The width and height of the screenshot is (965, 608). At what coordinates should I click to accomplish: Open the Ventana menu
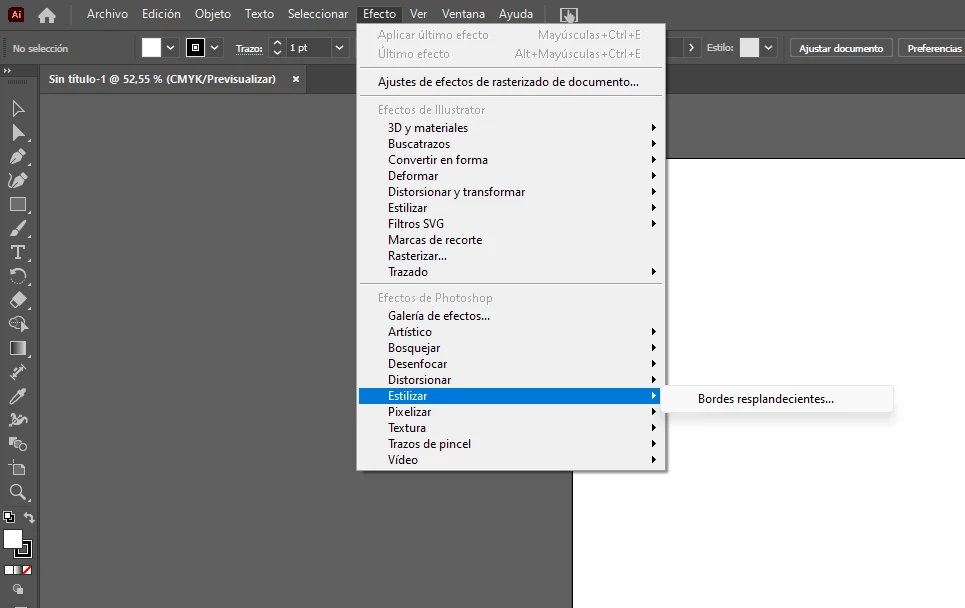point(463,14)
